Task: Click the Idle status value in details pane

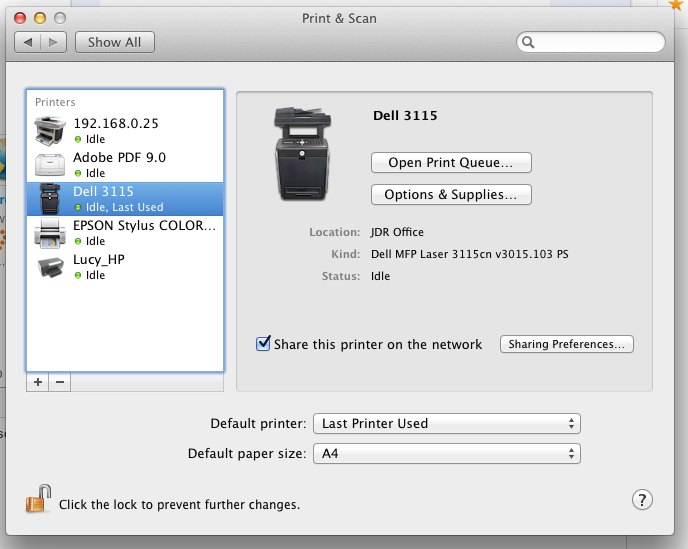Action: click(x=380, y=276)
